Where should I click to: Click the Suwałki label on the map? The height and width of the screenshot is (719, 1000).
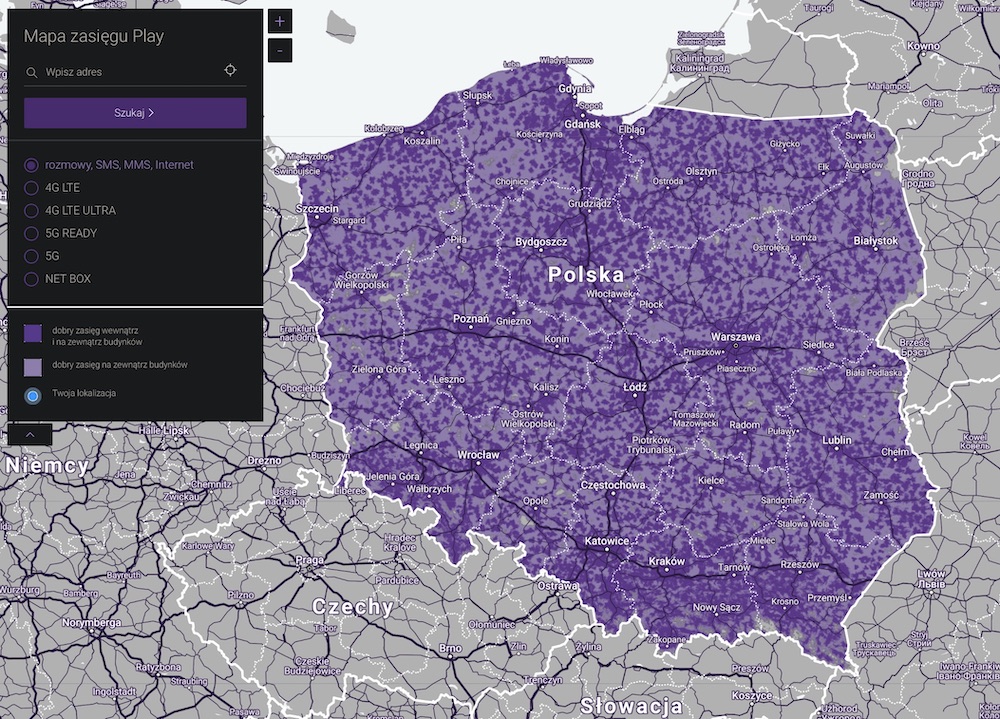coord(860,135)
